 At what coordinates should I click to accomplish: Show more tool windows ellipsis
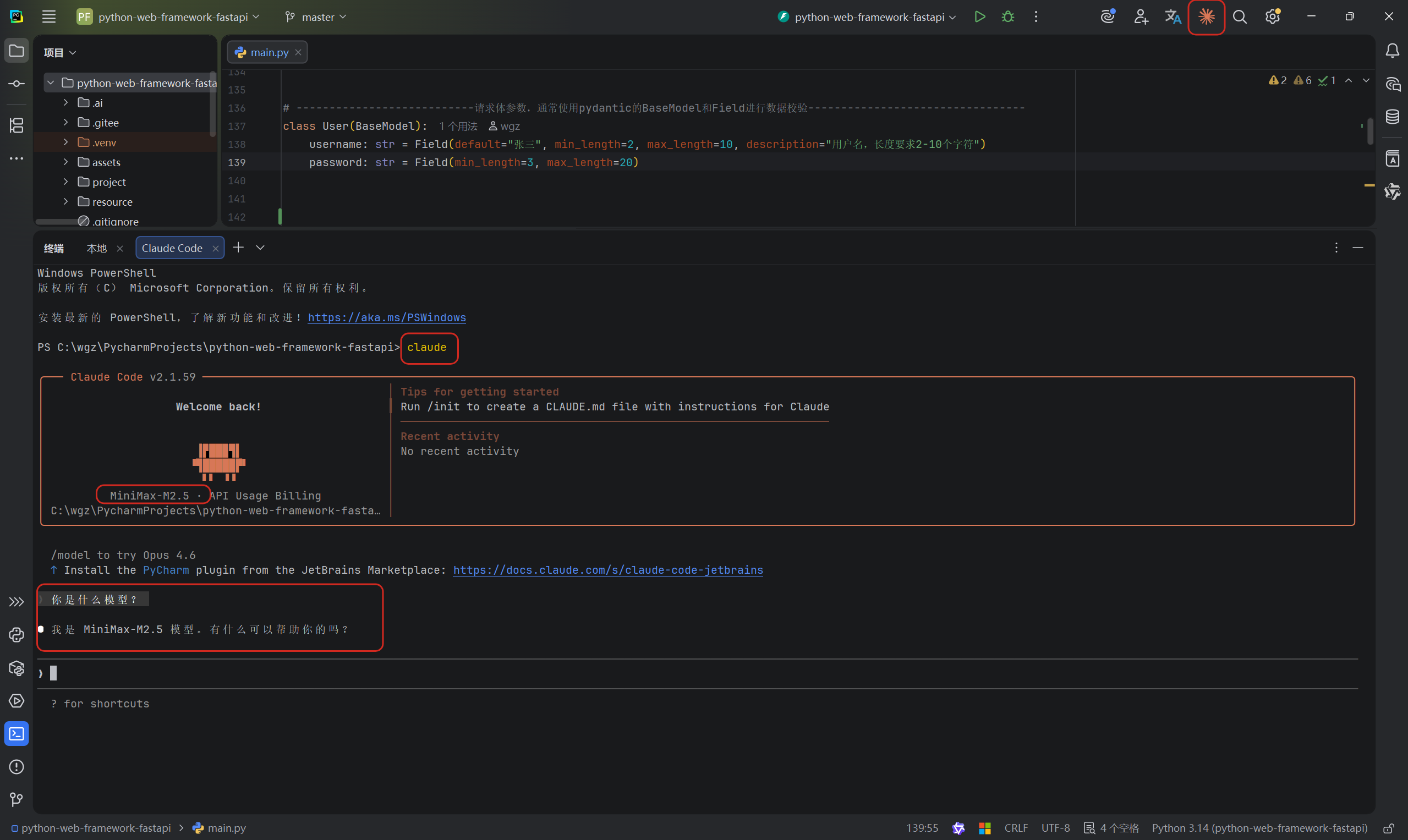click(x=17, y=158)
